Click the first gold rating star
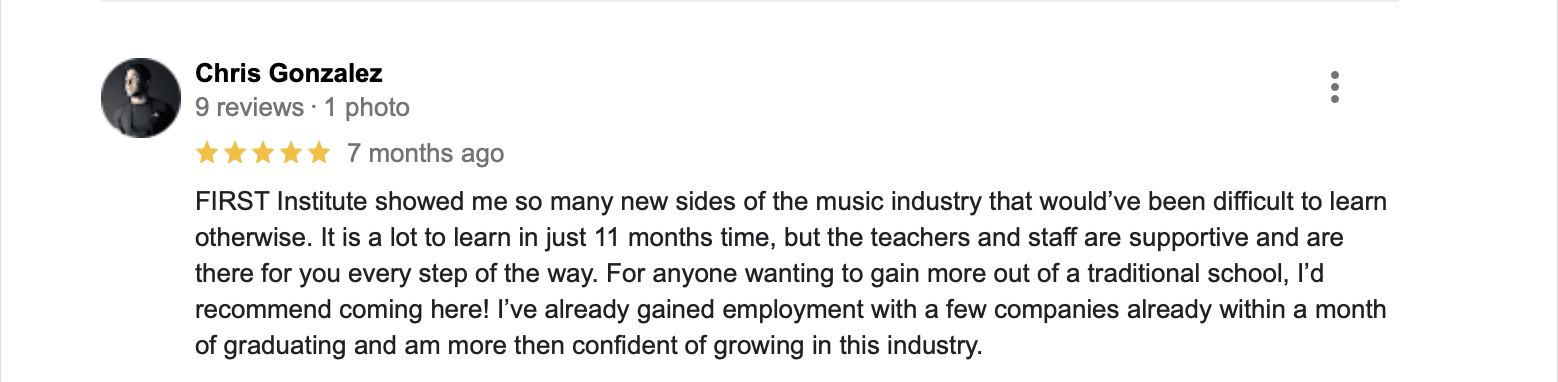 [207, 153]
